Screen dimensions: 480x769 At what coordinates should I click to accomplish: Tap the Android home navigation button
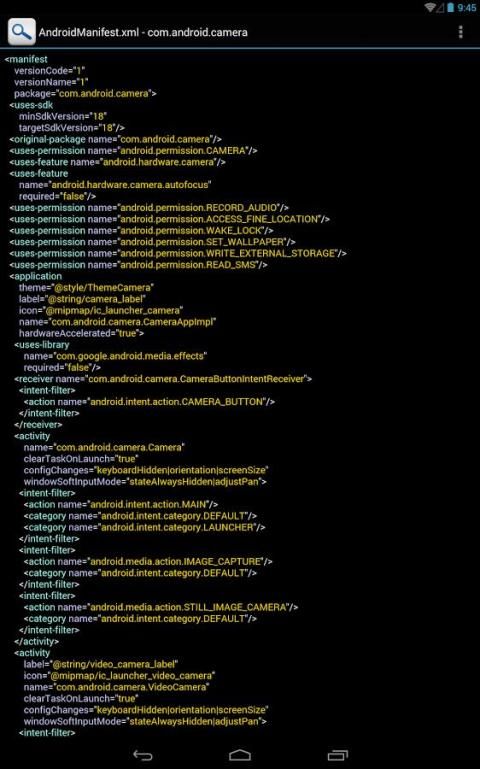[x=240, y=755]
